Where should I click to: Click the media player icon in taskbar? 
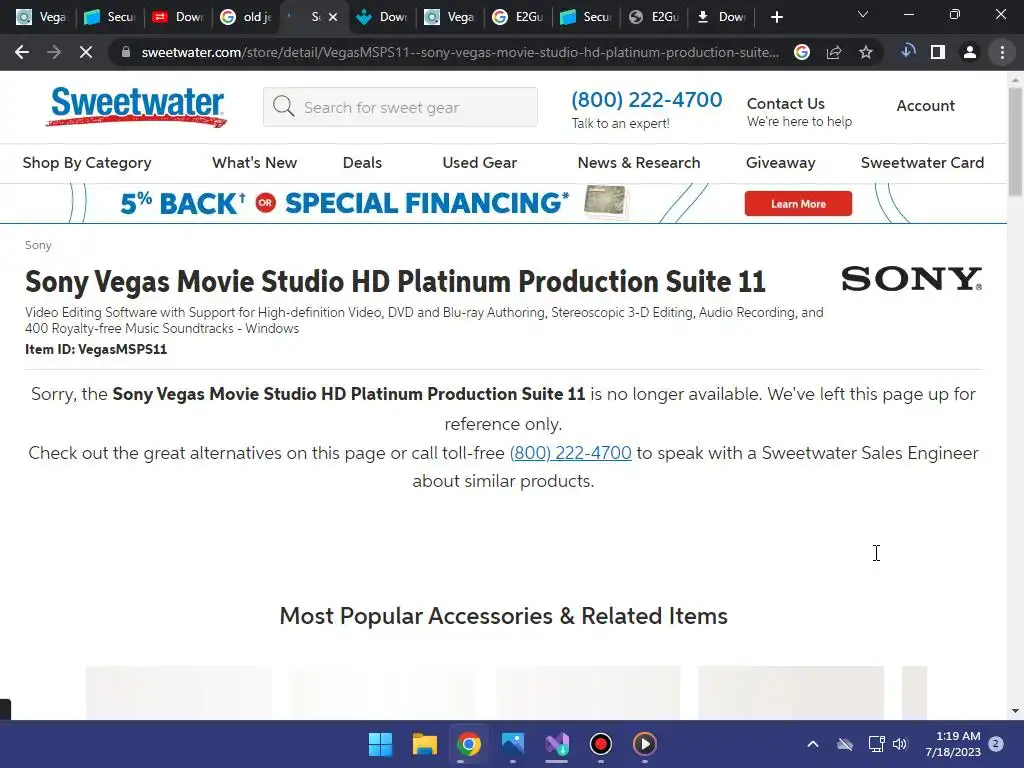coord(645,744)
